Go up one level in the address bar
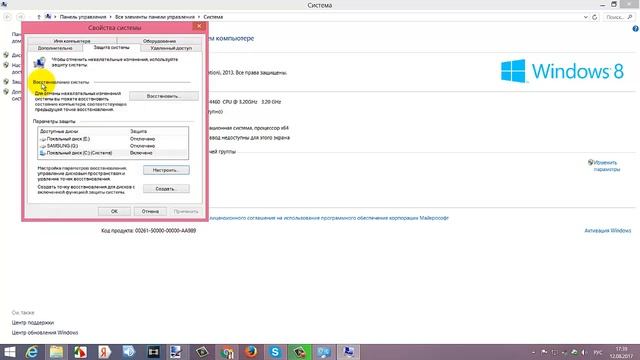This screenshot has width=640, height=360. 39,17
